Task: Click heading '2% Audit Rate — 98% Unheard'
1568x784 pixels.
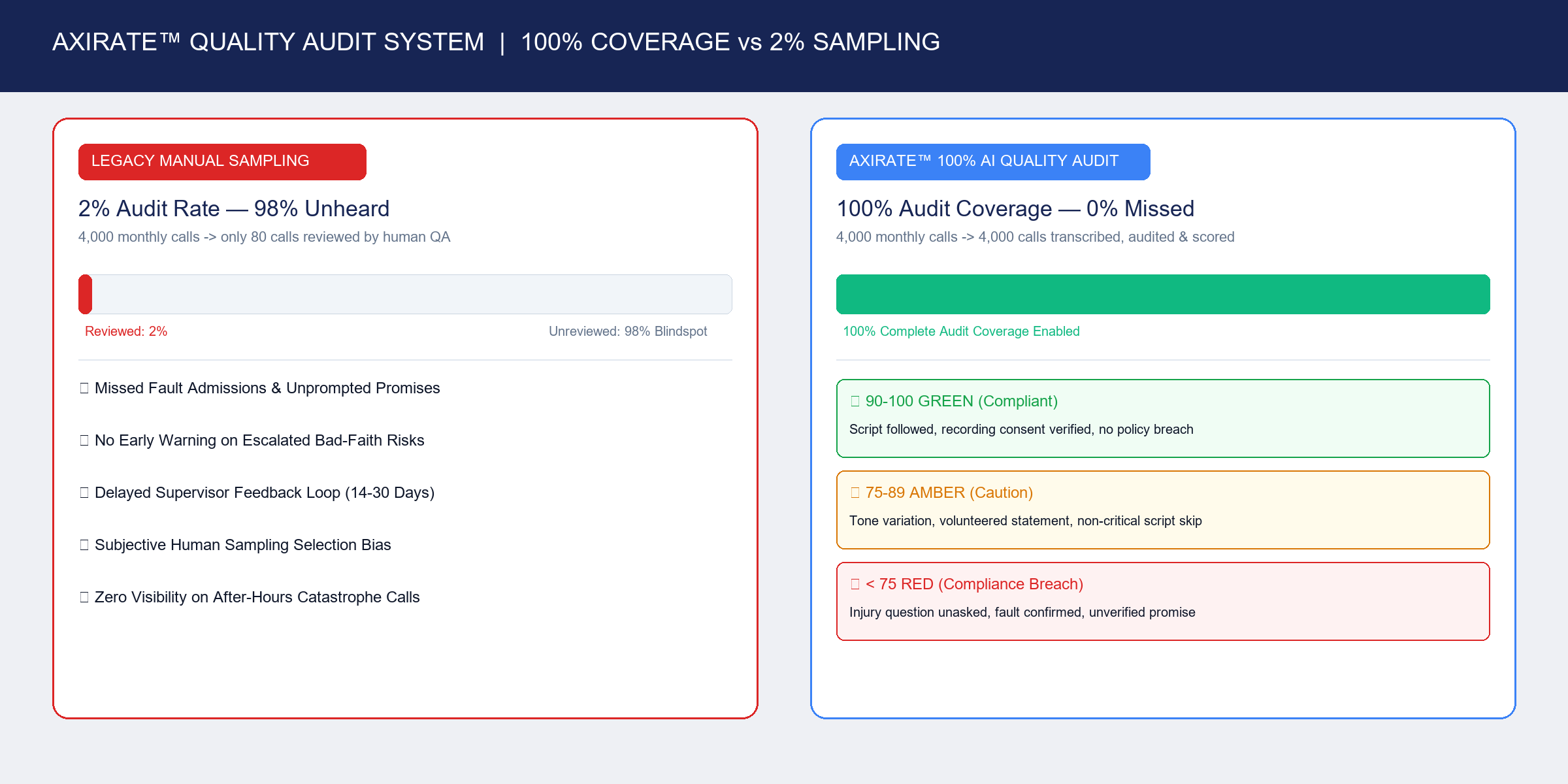Action: (x=234, y=208)
